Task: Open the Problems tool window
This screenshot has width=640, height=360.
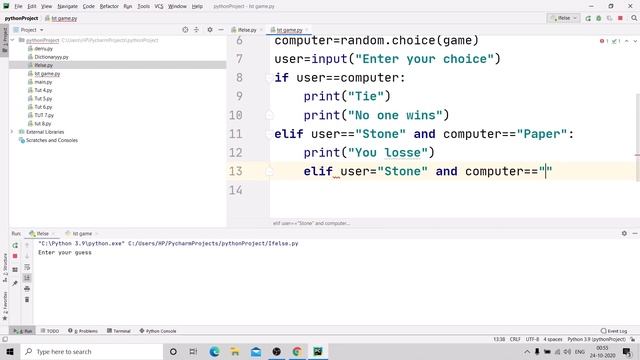Action: pyautogui.click(x=83, y=331)
